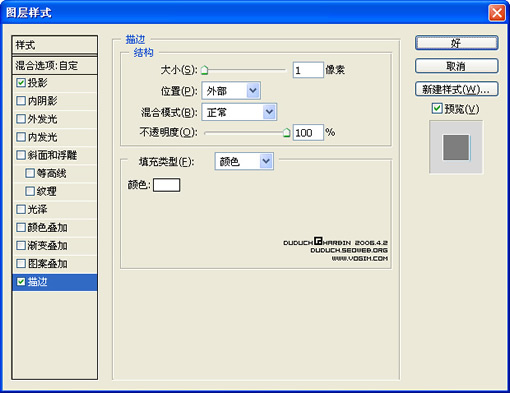510x393 pixels.
Task: Click the 取消 cancel button
Action: (x=457, y=66)
